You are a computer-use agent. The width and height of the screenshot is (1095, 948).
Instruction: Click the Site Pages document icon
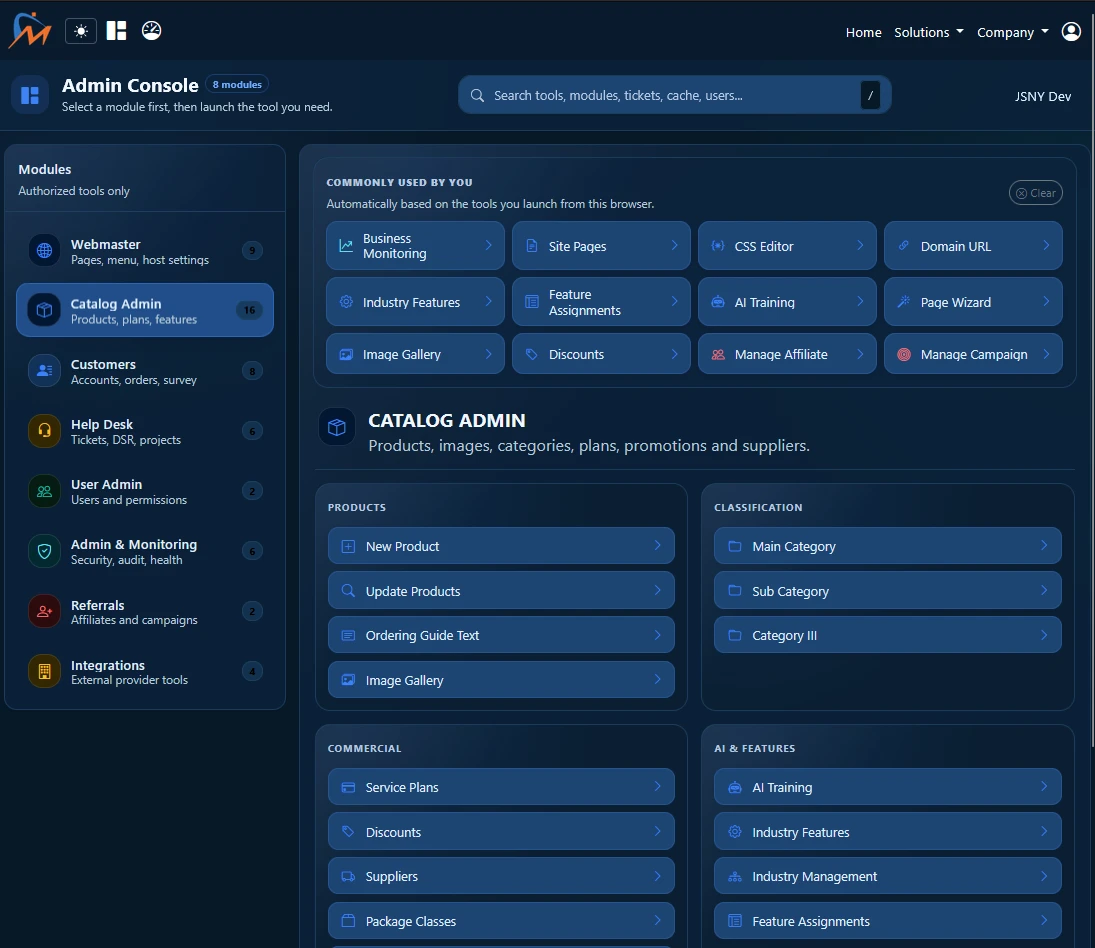pos(531,246)
